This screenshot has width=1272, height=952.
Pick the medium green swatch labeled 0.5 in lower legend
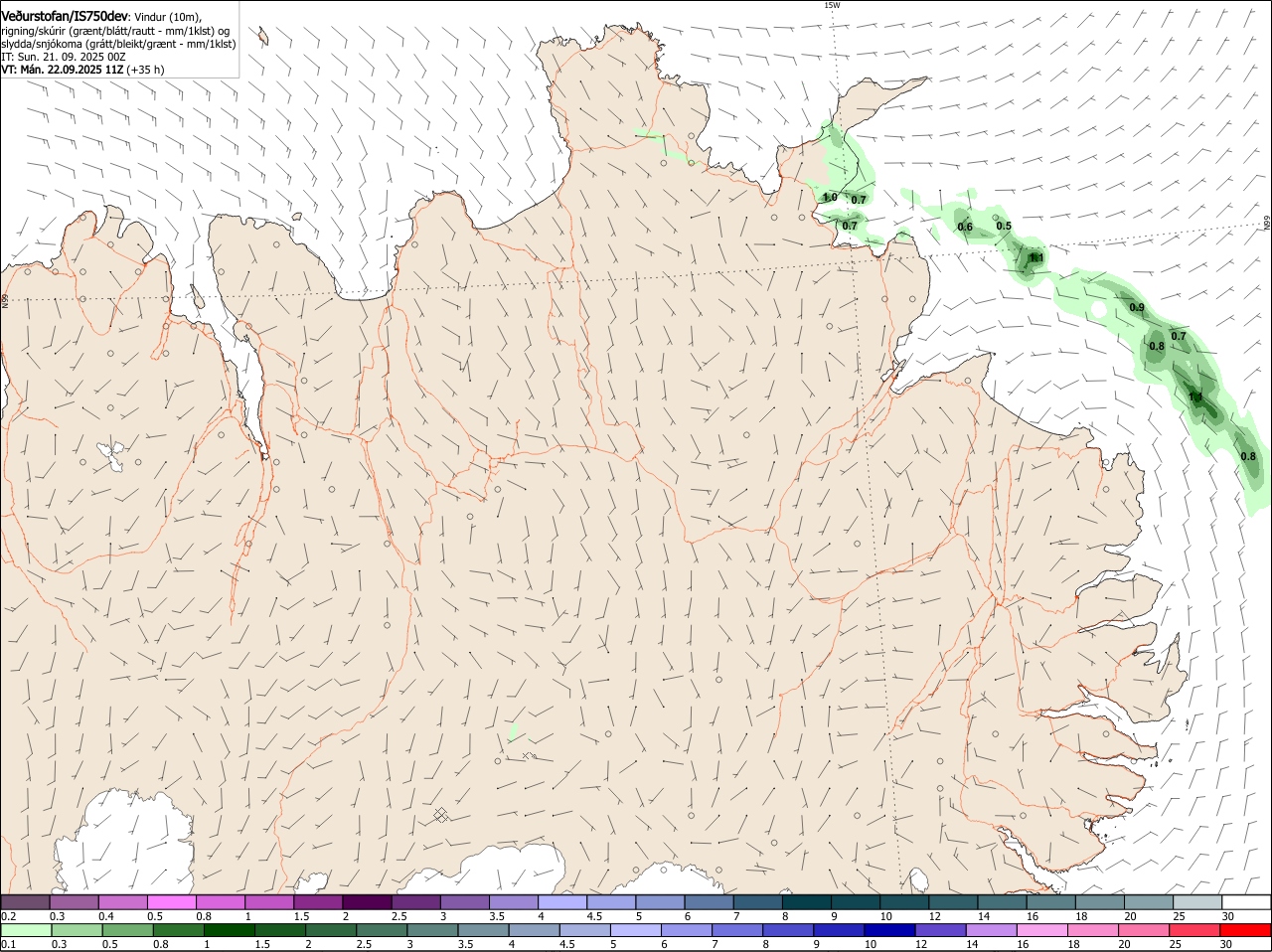[x=127, y=930]
